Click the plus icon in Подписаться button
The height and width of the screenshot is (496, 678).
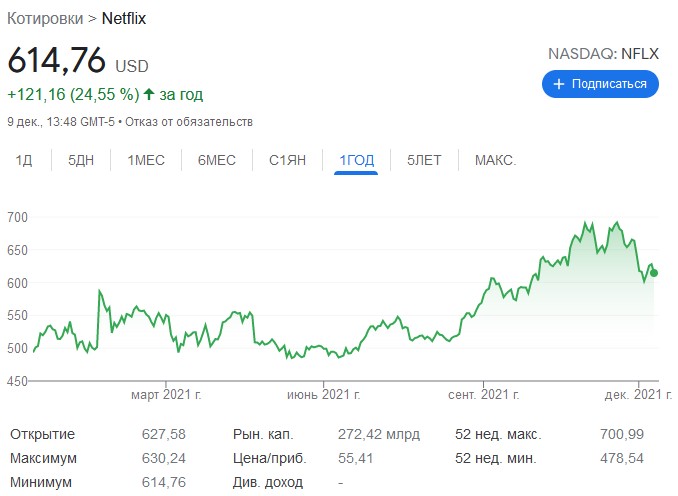point(559,84)
